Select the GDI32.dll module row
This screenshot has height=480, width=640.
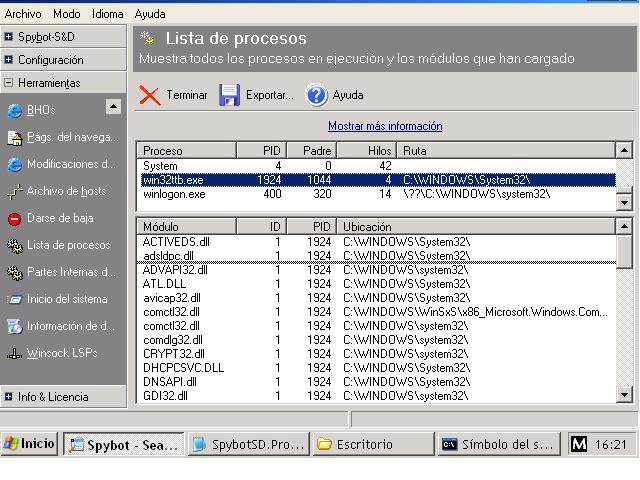pos(376,396)
